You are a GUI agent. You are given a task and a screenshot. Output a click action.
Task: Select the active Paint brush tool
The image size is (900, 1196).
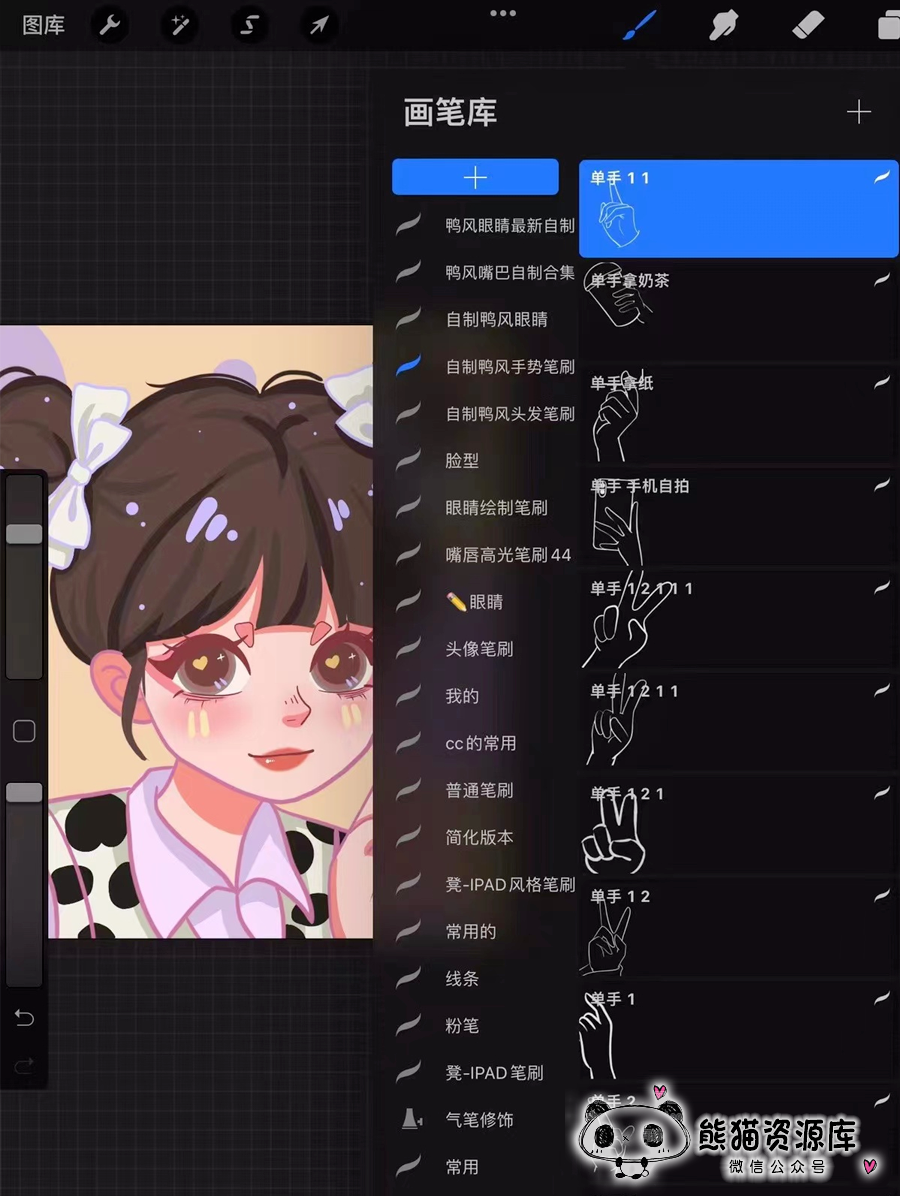pyautogui.click(x=641, y=25)
